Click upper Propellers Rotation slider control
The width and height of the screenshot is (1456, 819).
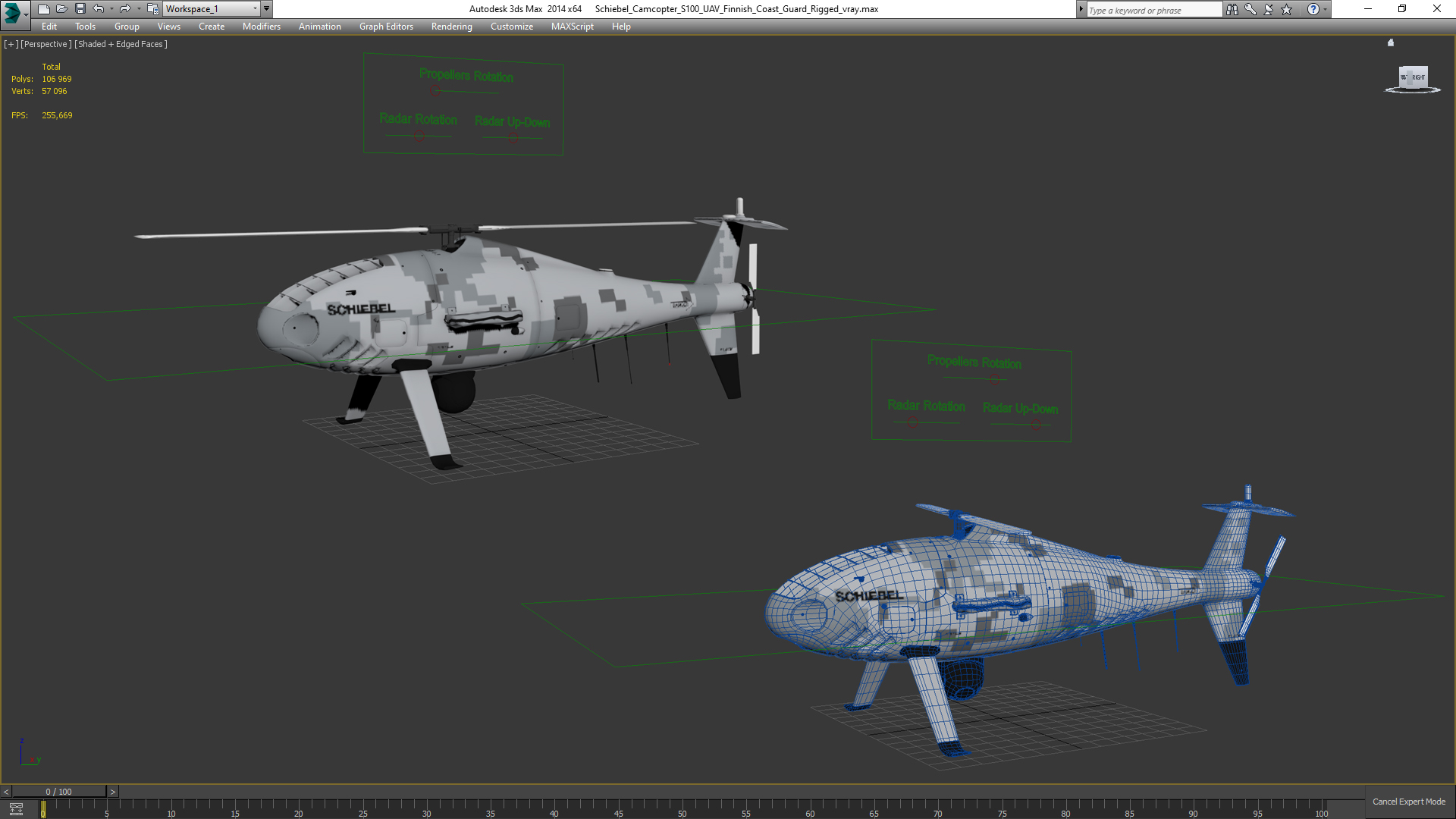click(x=435, y=91)
